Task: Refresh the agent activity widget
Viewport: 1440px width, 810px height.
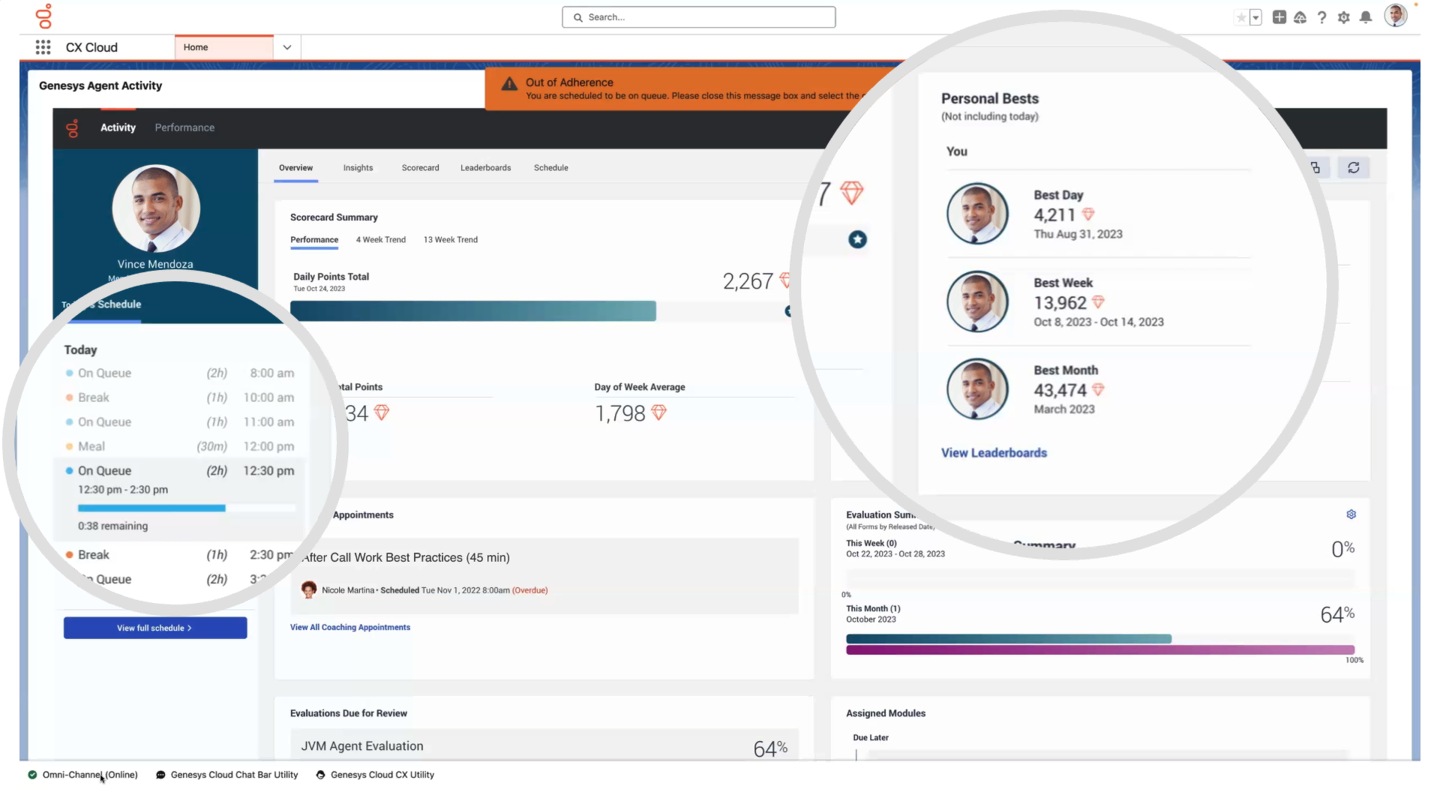Action: click(x=1354, y=168)
